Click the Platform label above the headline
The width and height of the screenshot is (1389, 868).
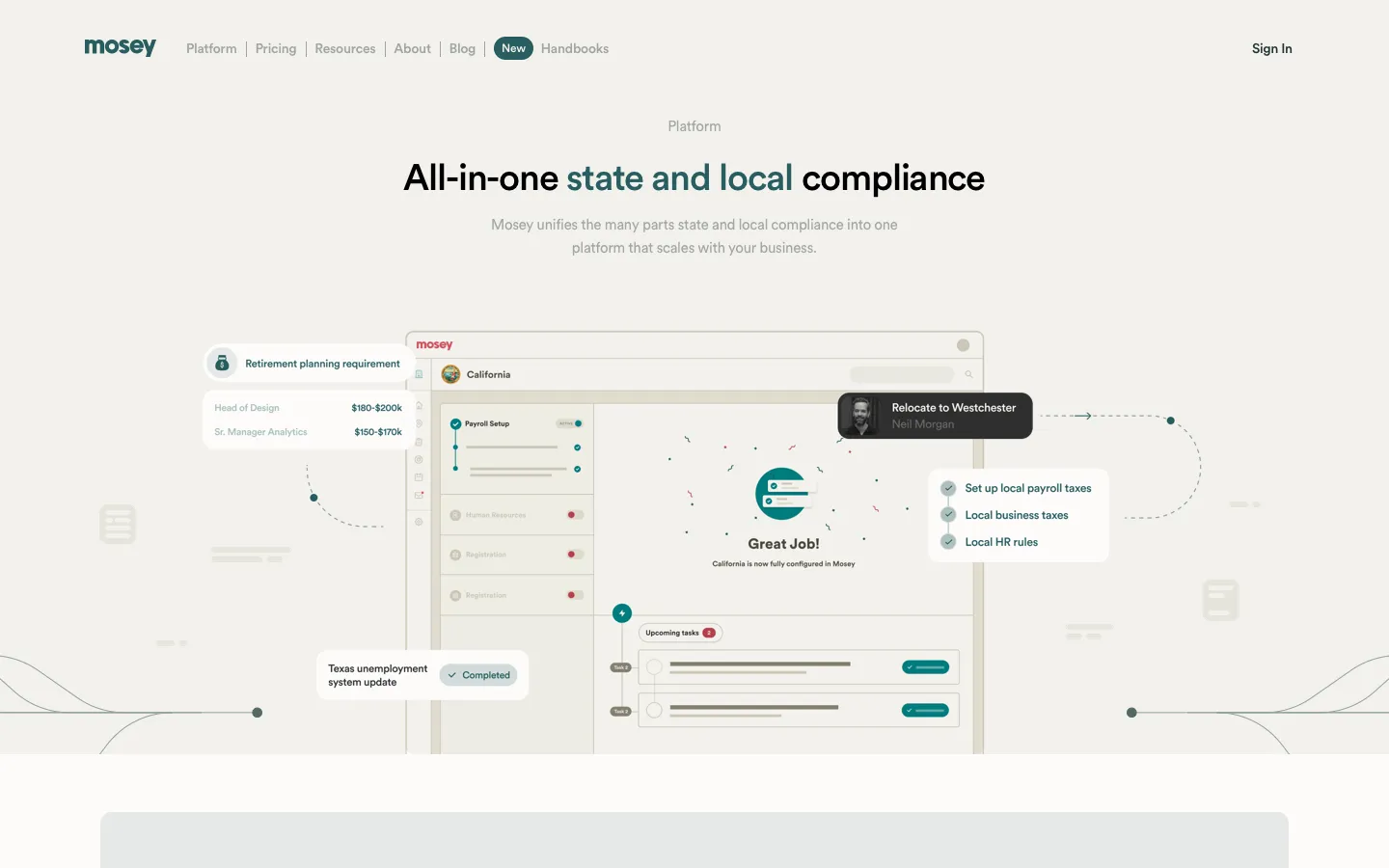point(694,126)
